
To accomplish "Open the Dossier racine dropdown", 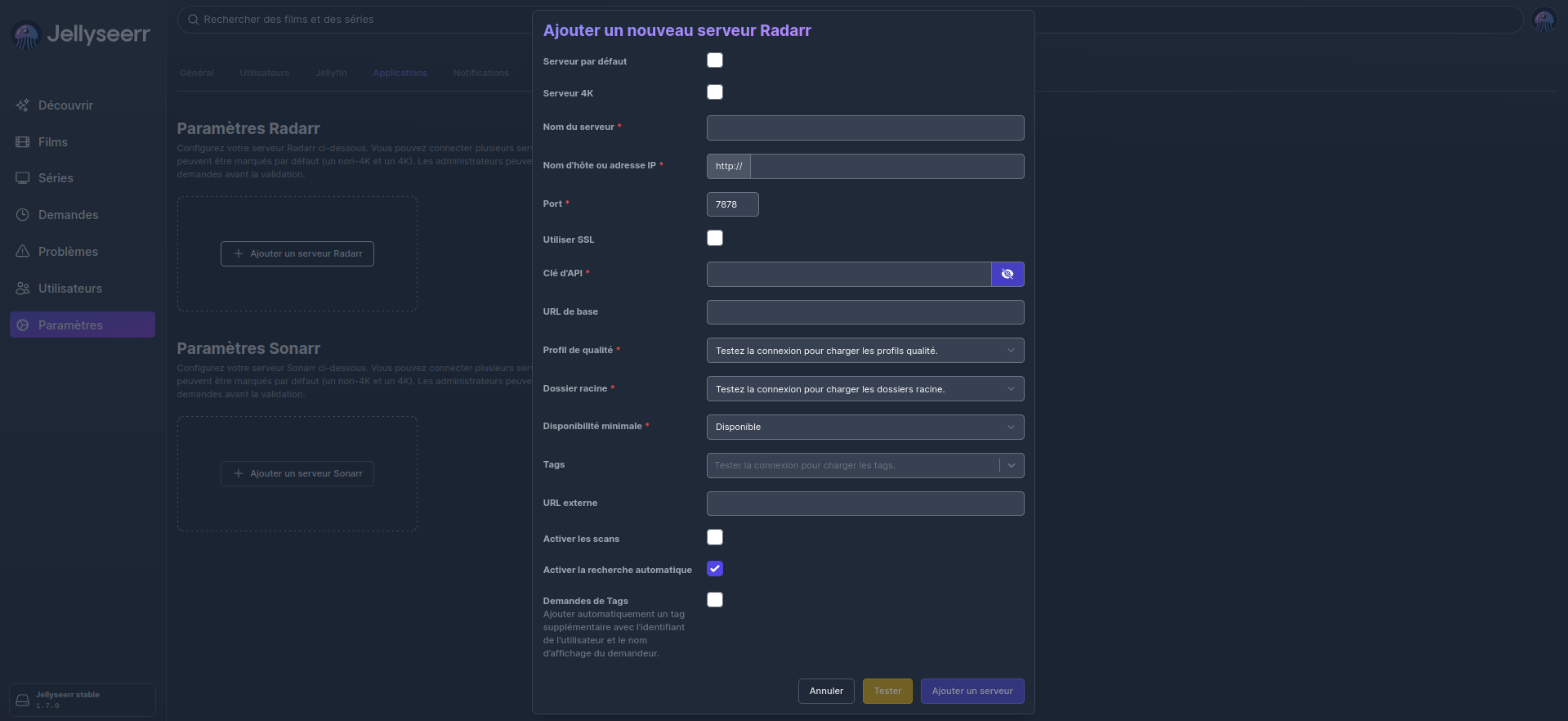I will pyautogui.click(x=865, y=389).
